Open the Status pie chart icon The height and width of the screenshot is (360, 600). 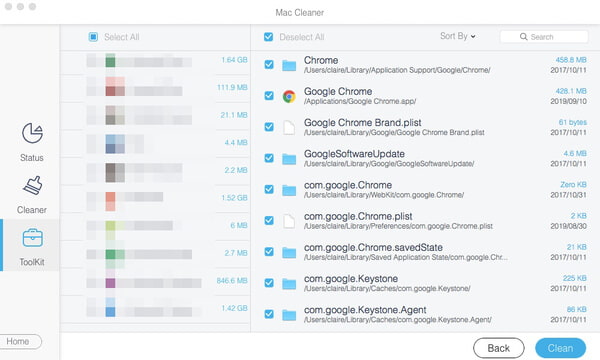32,133
